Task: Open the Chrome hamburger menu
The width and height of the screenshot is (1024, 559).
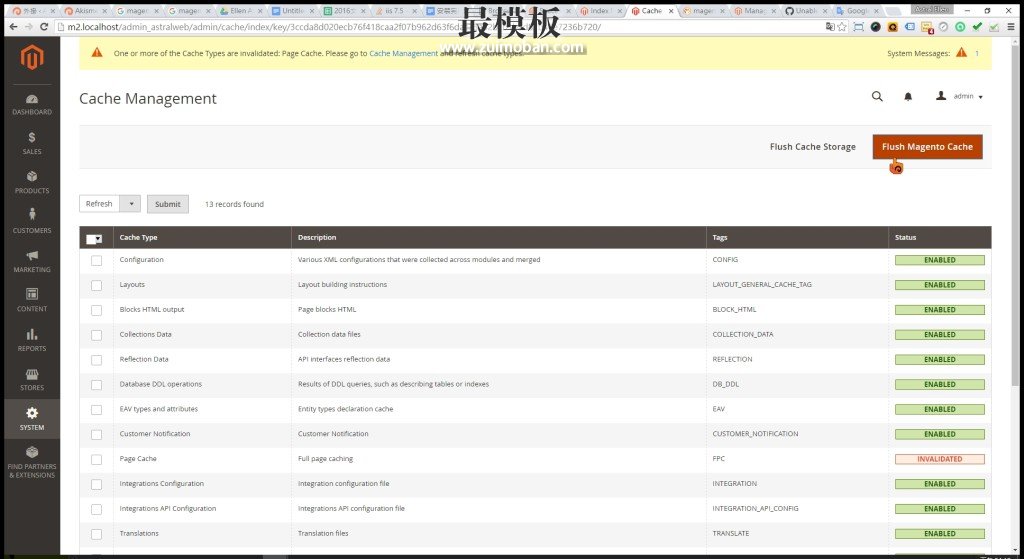Action: point(1011,27)
